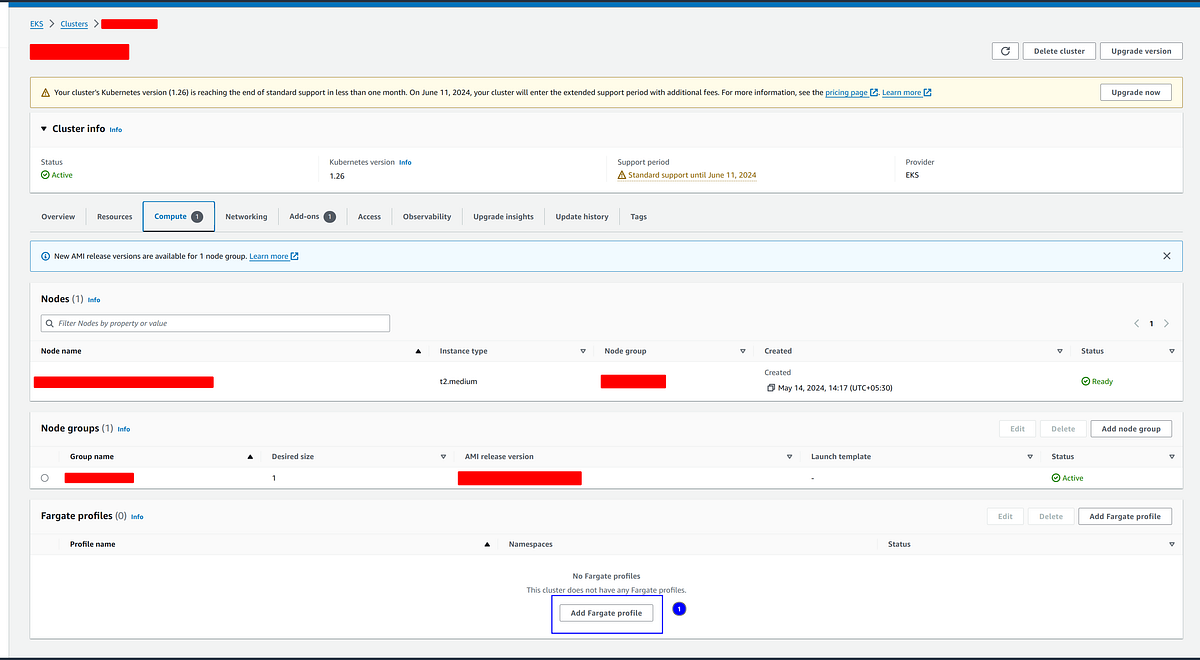Sort Nodes table by Status arrow
Screen dimensions: 1200x660
(x=1171, y=351)
